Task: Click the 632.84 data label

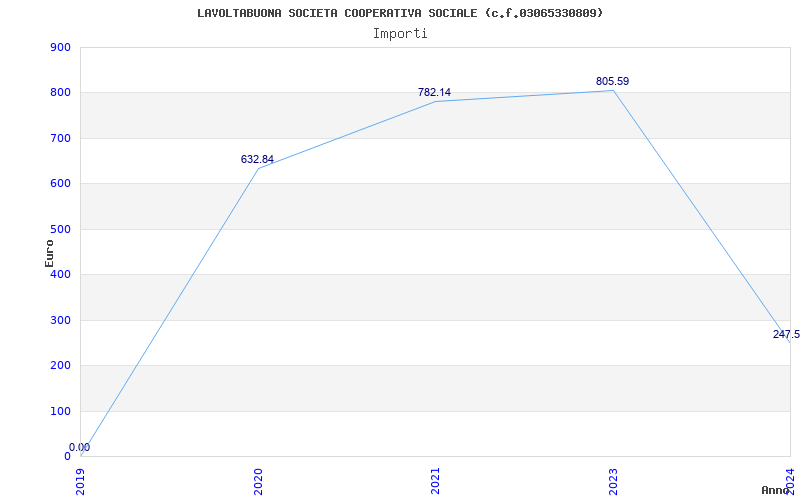Action: coord(257,159)
